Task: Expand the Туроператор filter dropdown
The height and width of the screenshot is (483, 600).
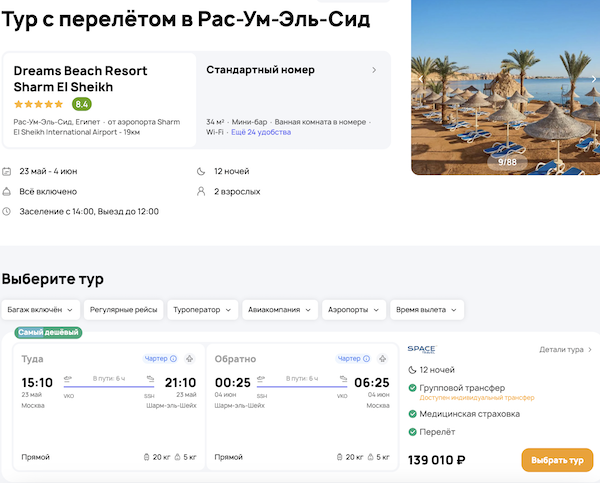Action: pos(203,310)
